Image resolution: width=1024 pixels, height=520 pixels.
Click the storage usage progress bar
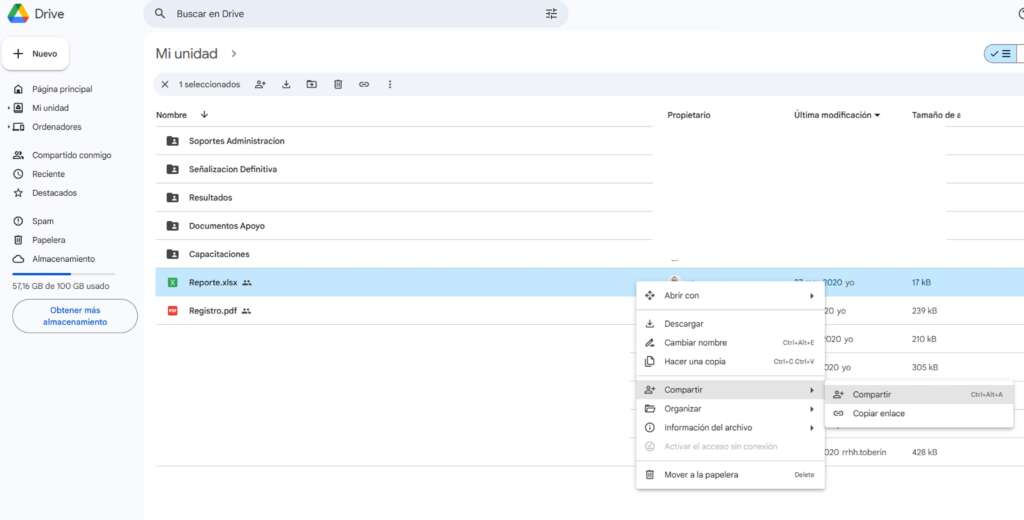[x=63, y=273]
